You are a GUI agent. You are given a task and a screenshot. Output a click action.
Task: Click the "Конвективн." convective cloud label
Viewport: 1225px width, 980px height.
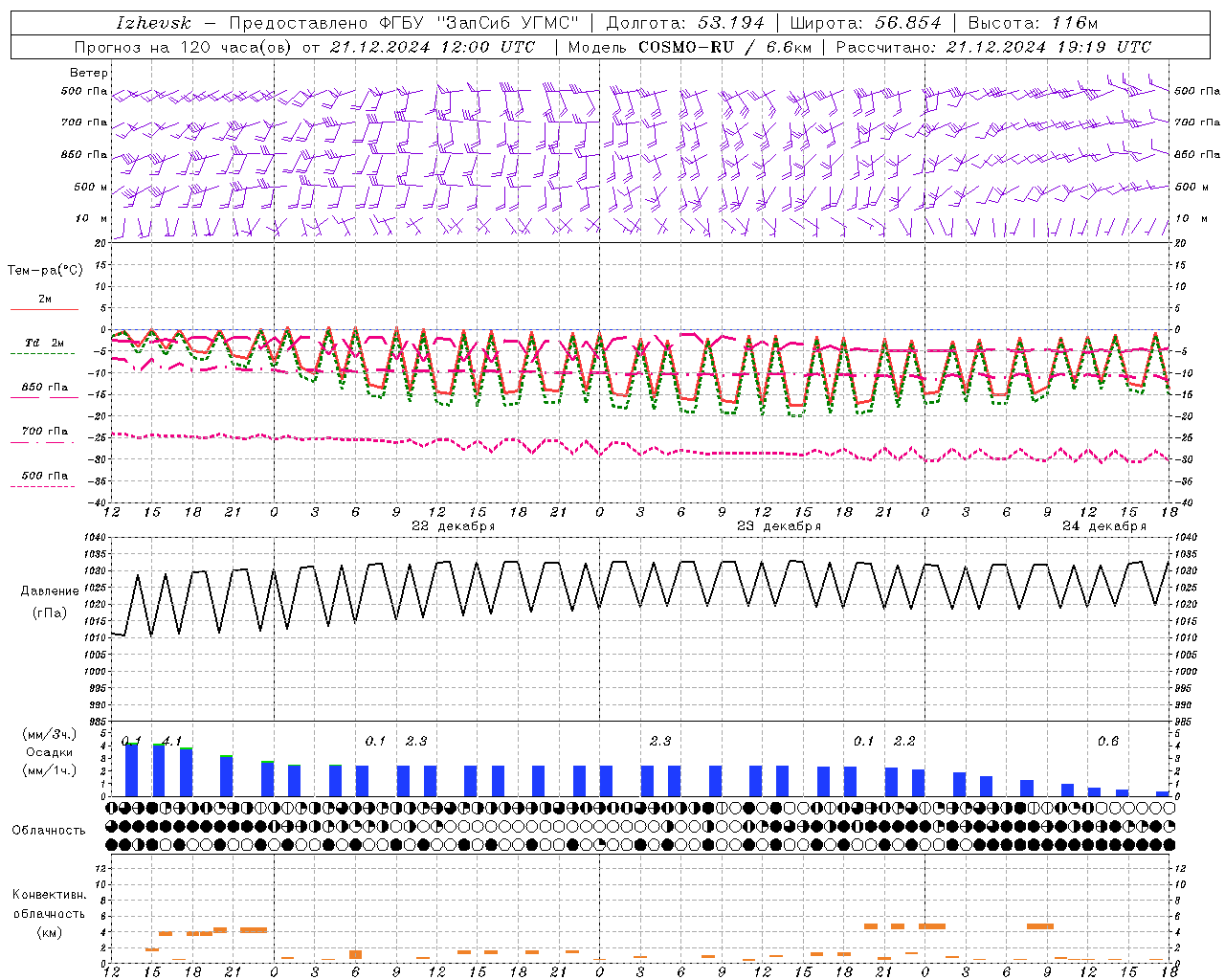[50, 895]
